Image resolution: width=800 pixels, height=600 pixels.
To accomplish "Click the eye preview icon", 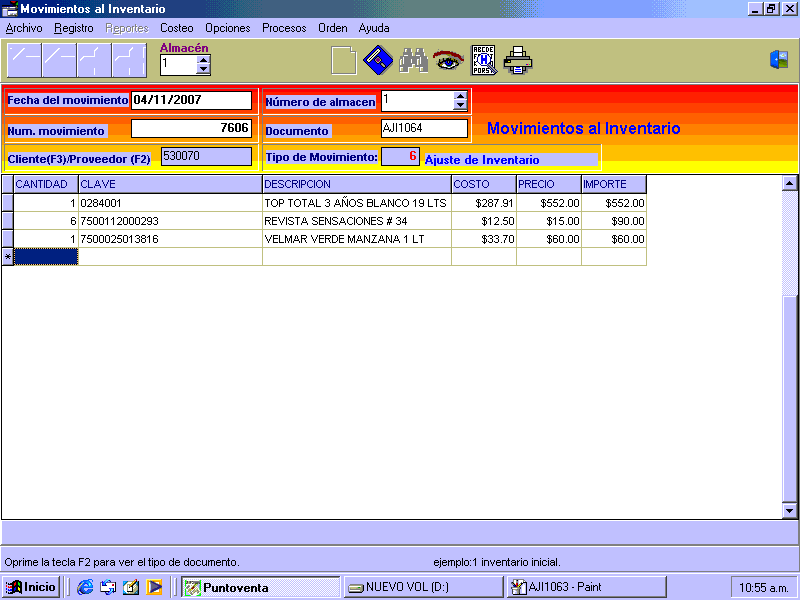I will (x=447, y=61).
